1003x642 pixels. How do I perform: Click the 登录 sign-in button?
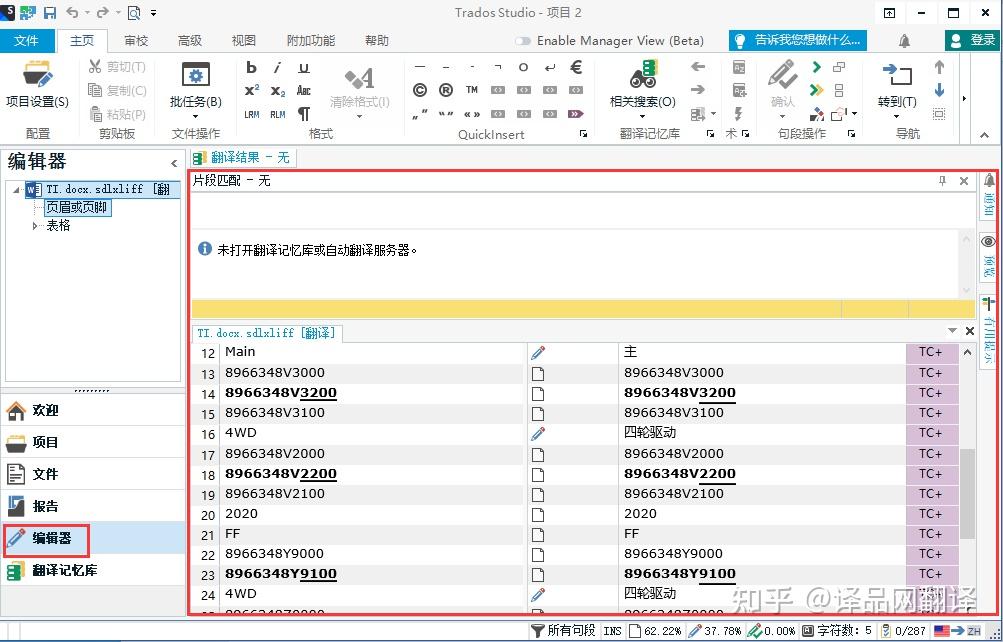972,41
